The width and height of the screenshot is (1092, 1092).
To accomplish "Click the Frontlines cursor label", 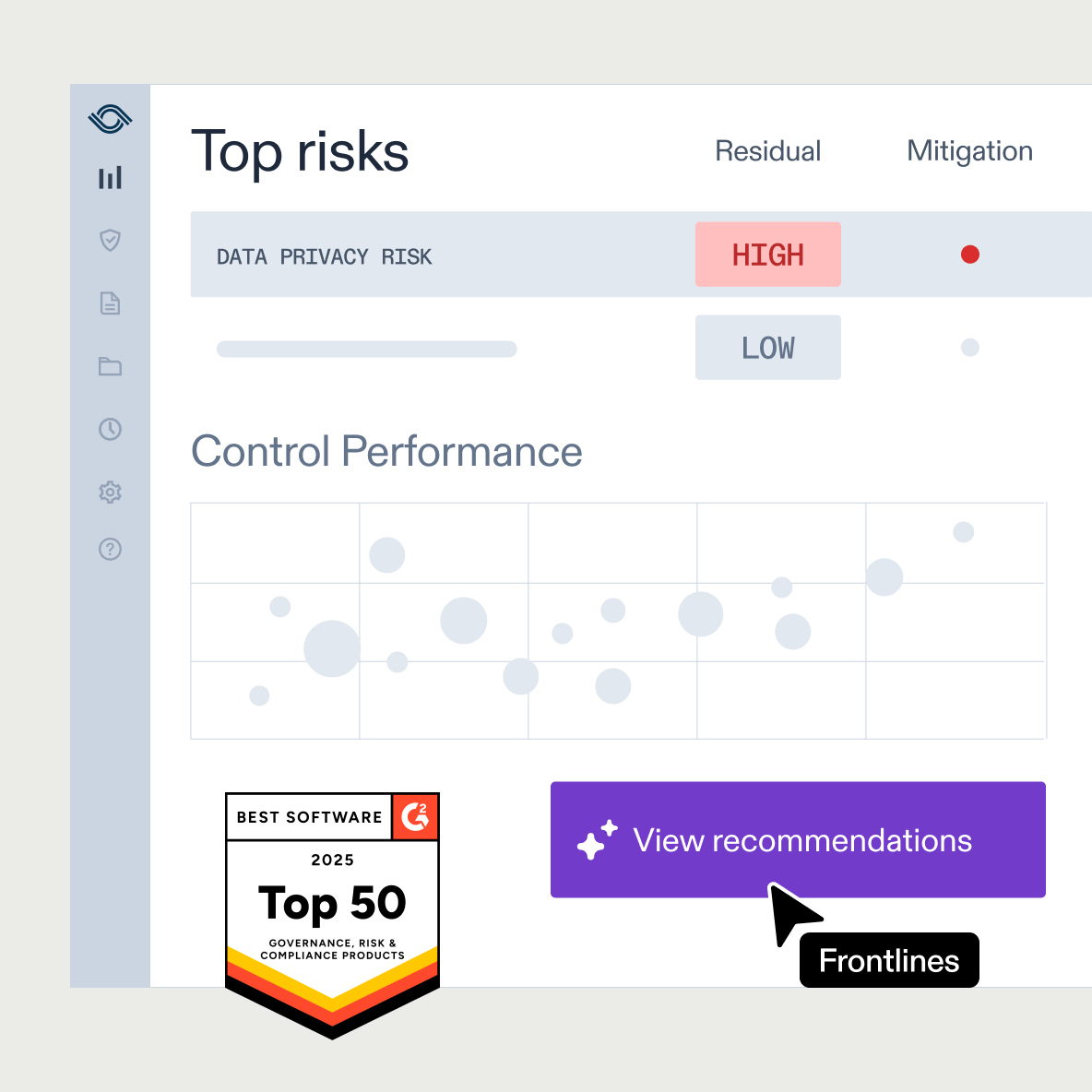I will (888, 960).
